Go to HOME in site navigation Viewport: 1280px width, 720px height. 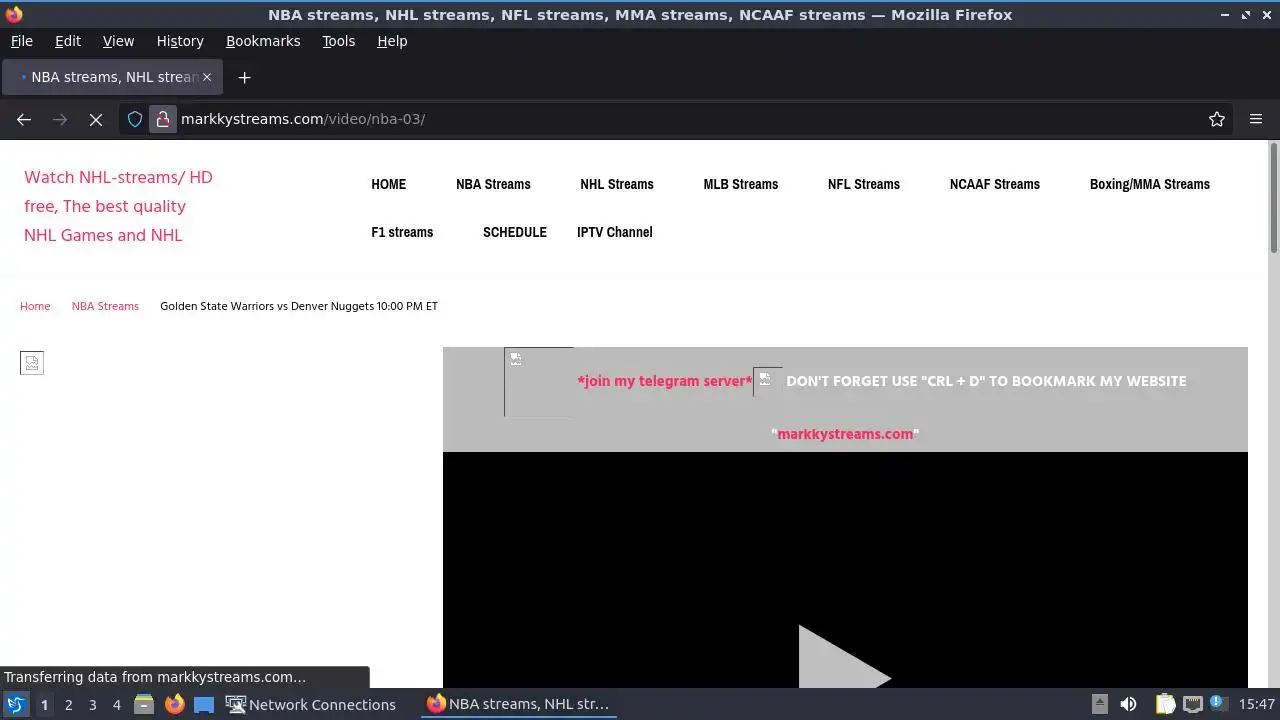coord(388,184)
